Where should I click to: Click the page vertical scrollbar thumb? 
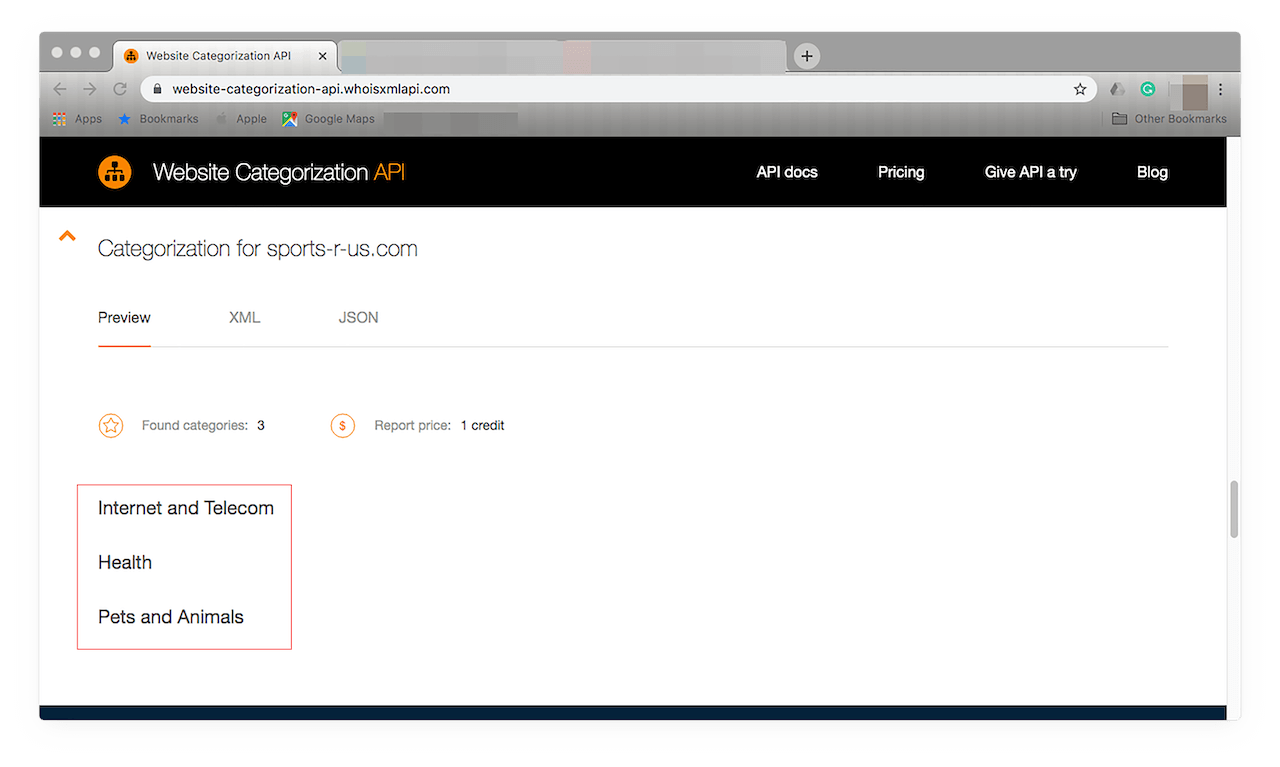(1234, 509)
